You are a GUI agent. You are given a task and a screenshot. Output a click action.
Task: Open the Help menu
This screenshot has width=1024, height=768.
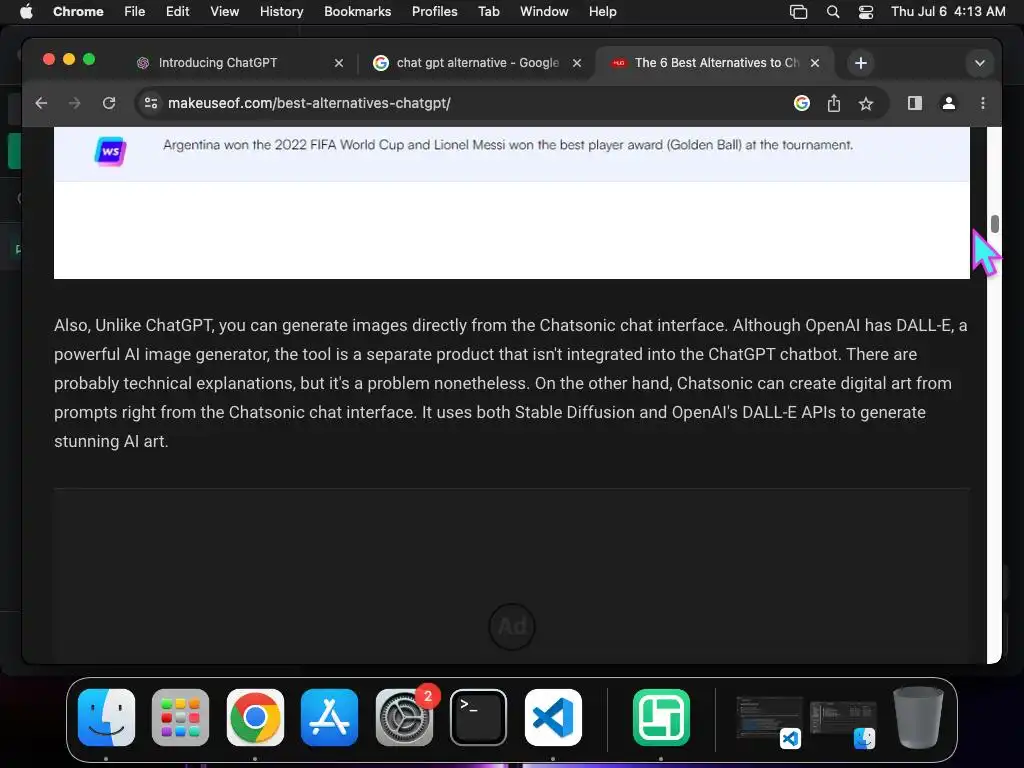click(602, 11)
